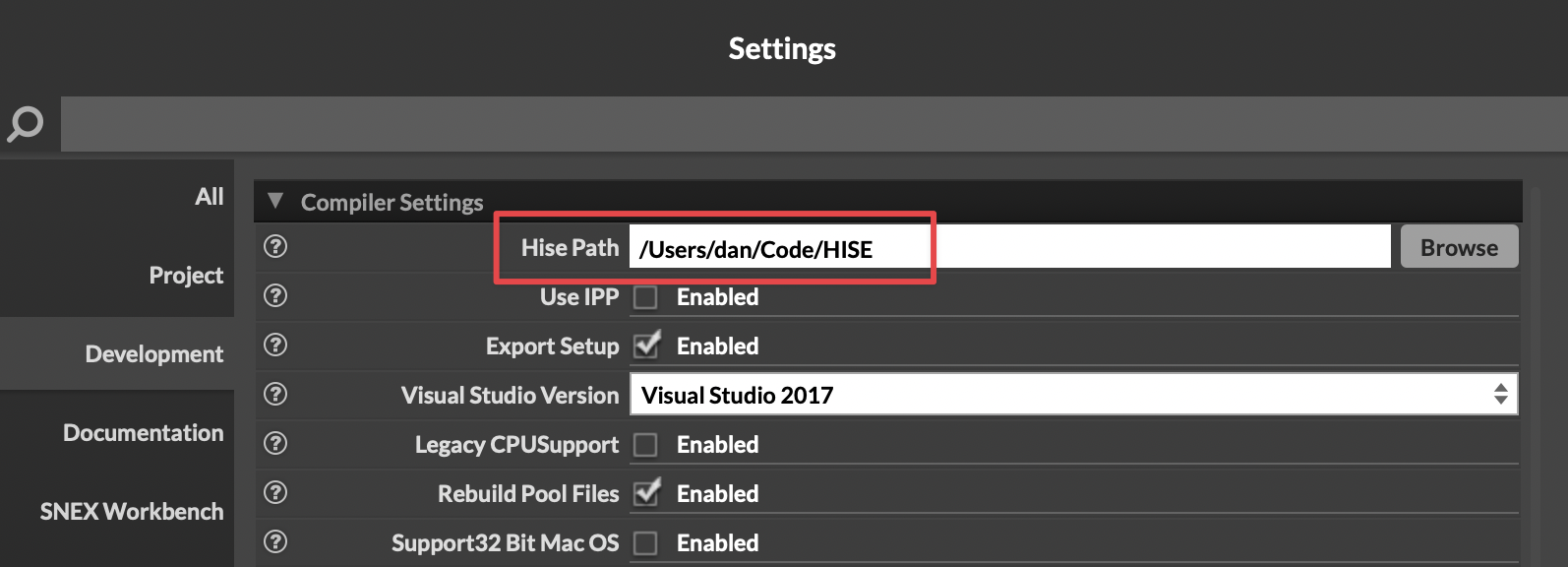Open help for Hise Path setting

275,246
